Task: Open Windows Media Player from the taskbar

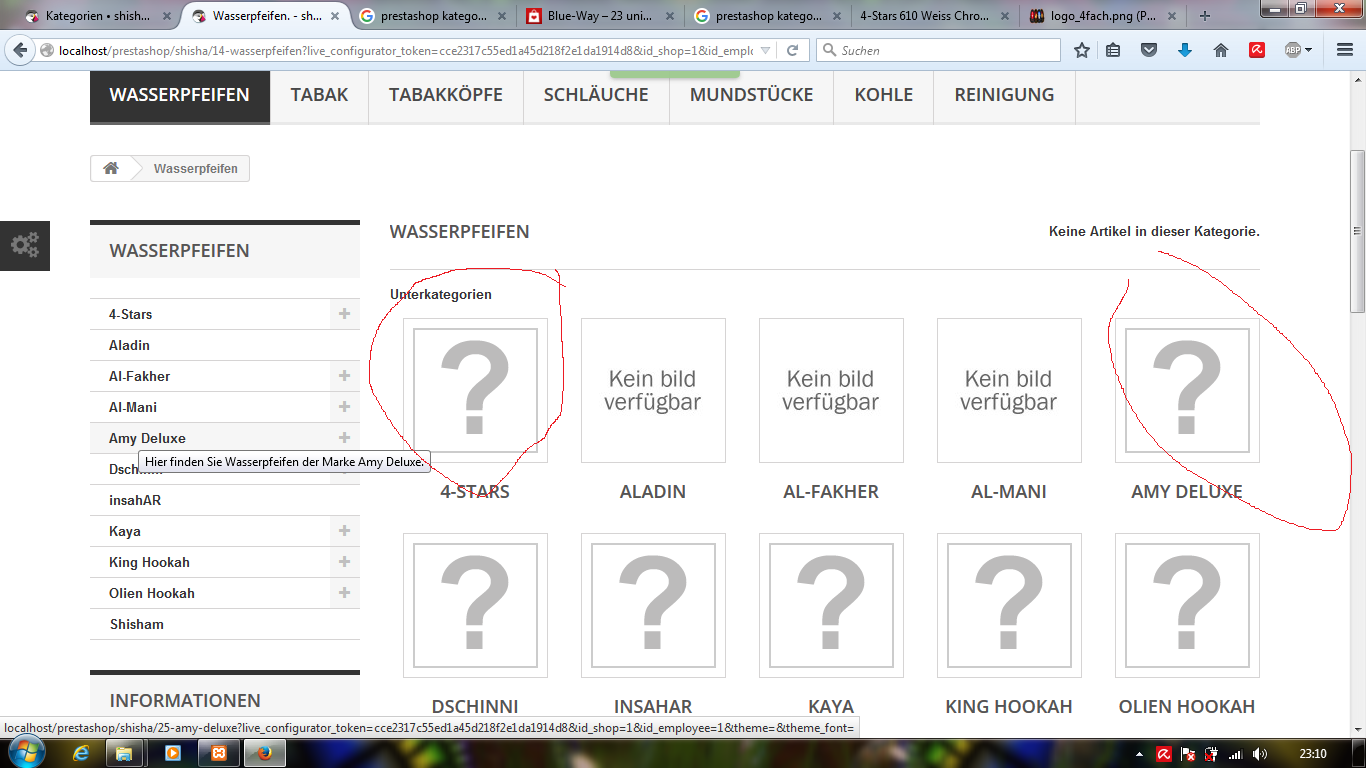Action: pos(172,753)
